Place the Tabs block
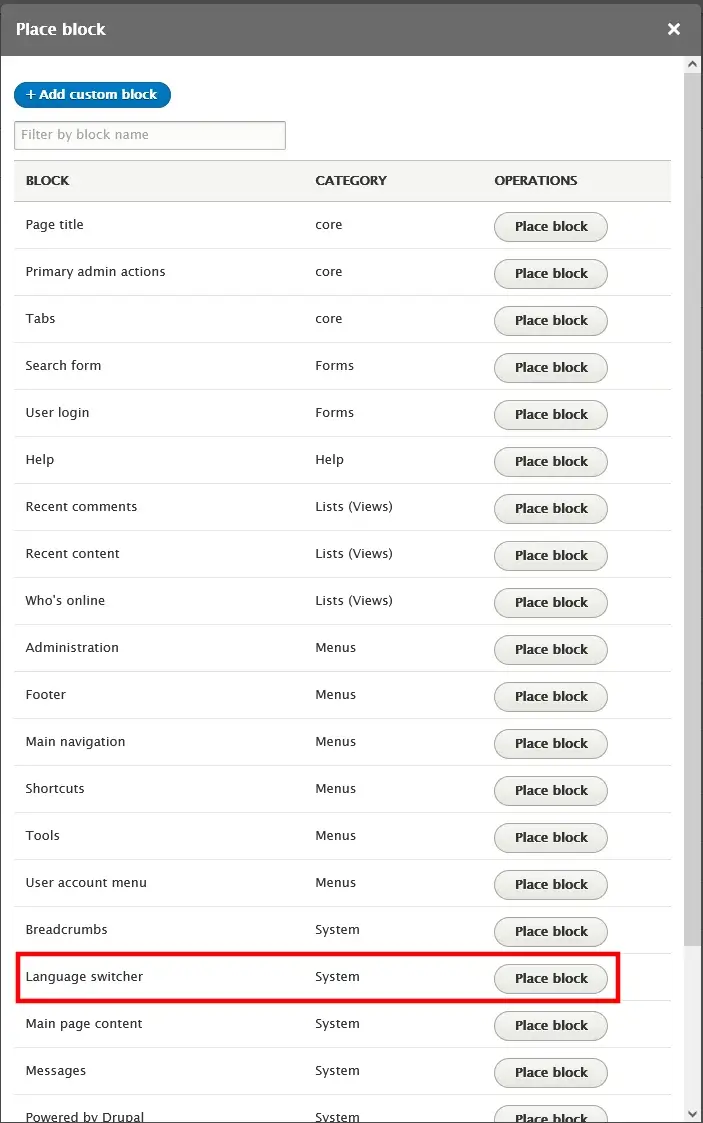 551,321
